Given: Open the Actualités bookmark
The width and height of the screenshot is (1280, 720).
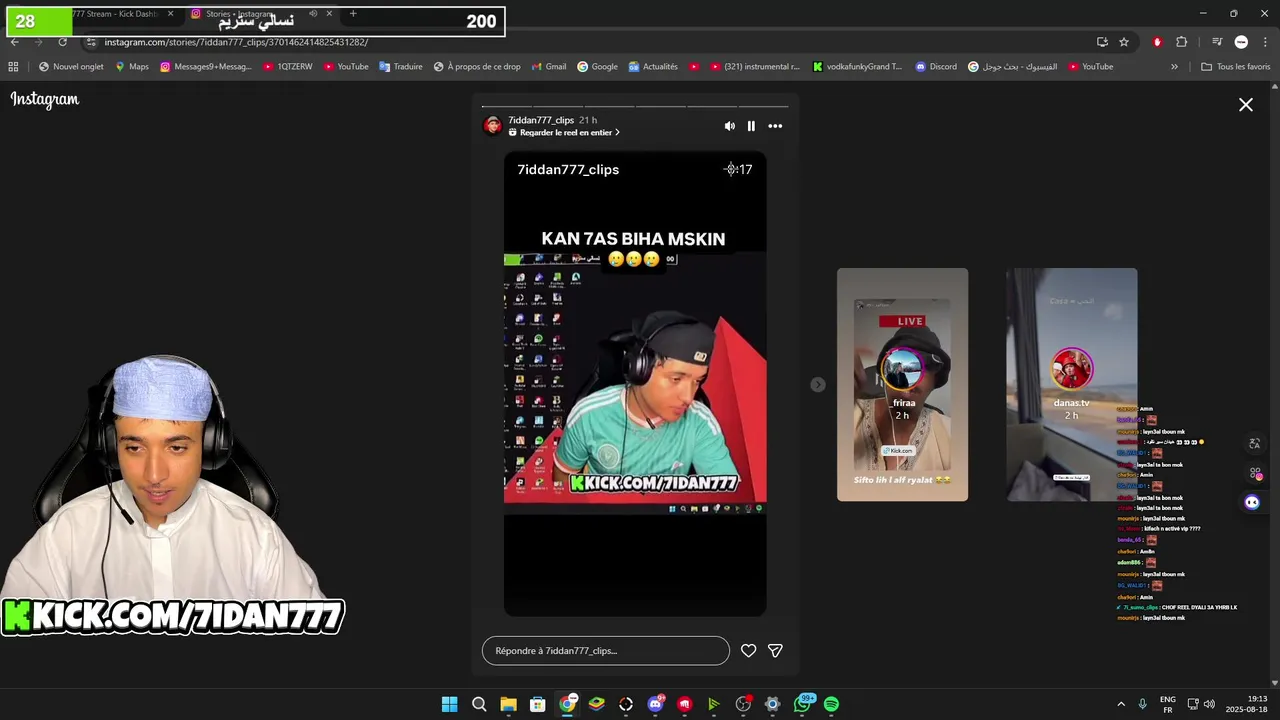Looking at the screenshot, I should pos(653,67).
